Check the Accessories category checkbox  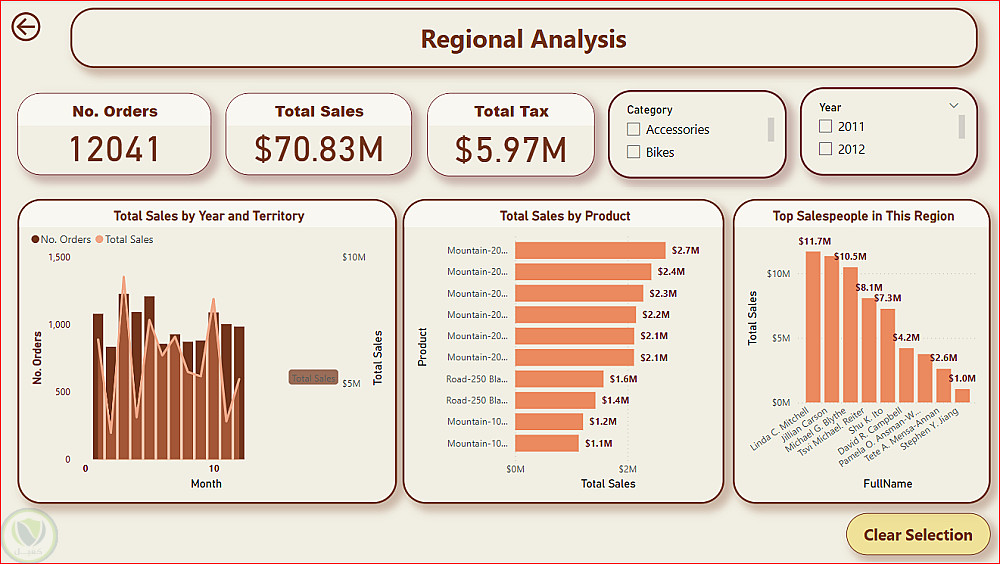(x=633, y=130)
